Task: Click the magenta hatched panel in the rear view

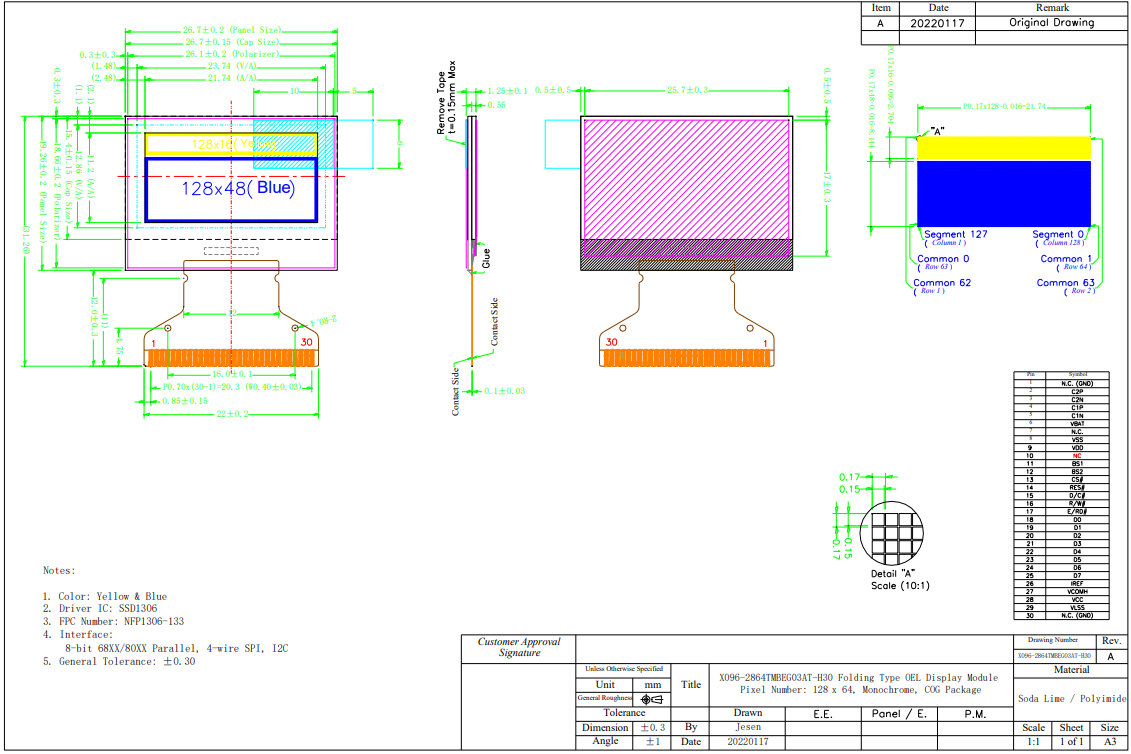Action: click(x=686, y=176)
